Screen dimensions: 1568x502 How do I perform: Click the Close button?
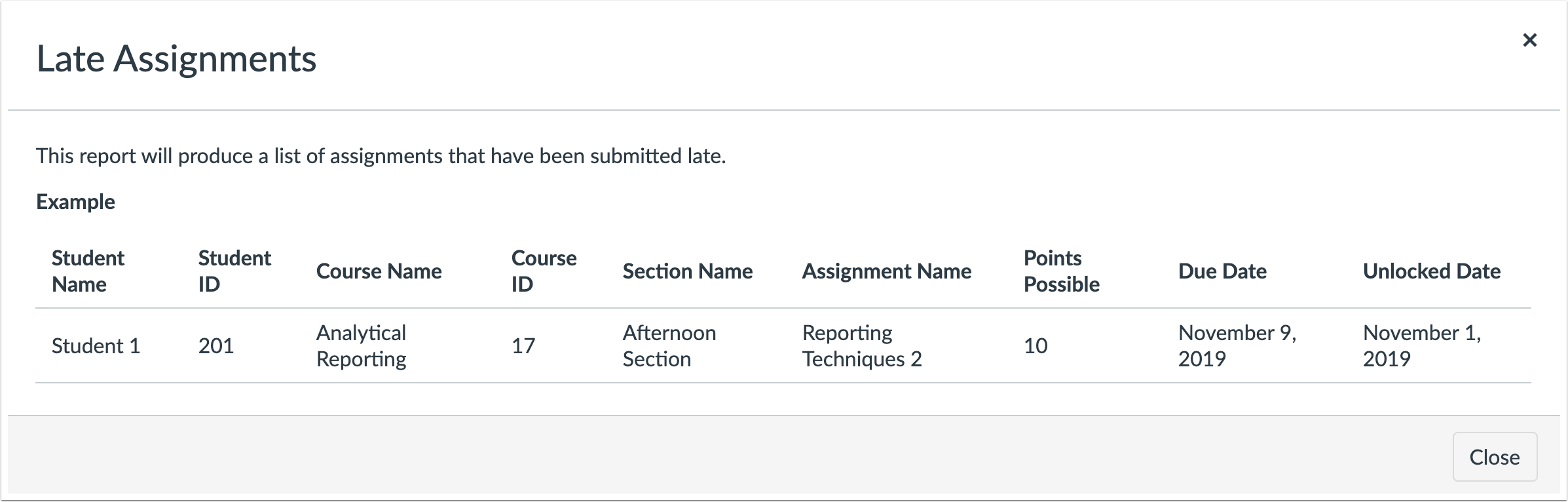pos(1494,457)
